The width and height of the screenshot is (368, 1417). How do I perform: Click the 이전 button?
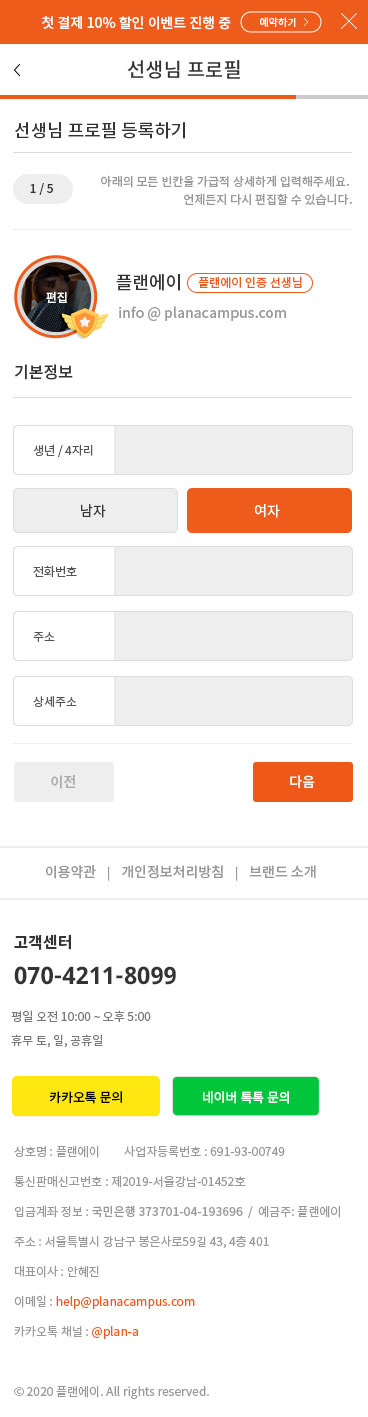(64, 782)
